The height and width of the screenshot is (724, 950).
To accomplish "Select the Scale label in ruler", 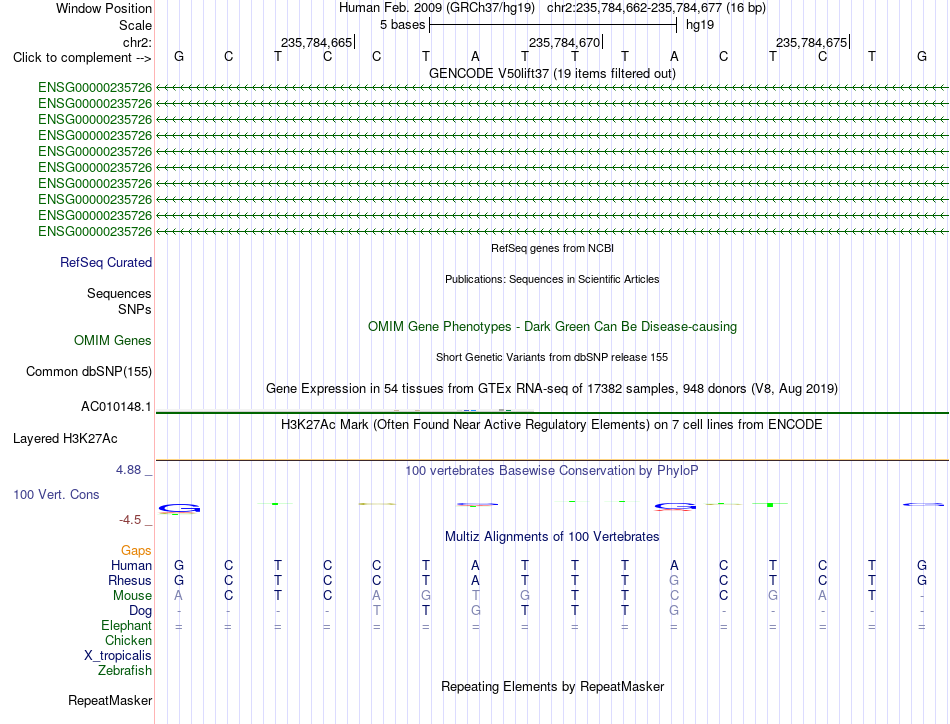I will (135, 25).
